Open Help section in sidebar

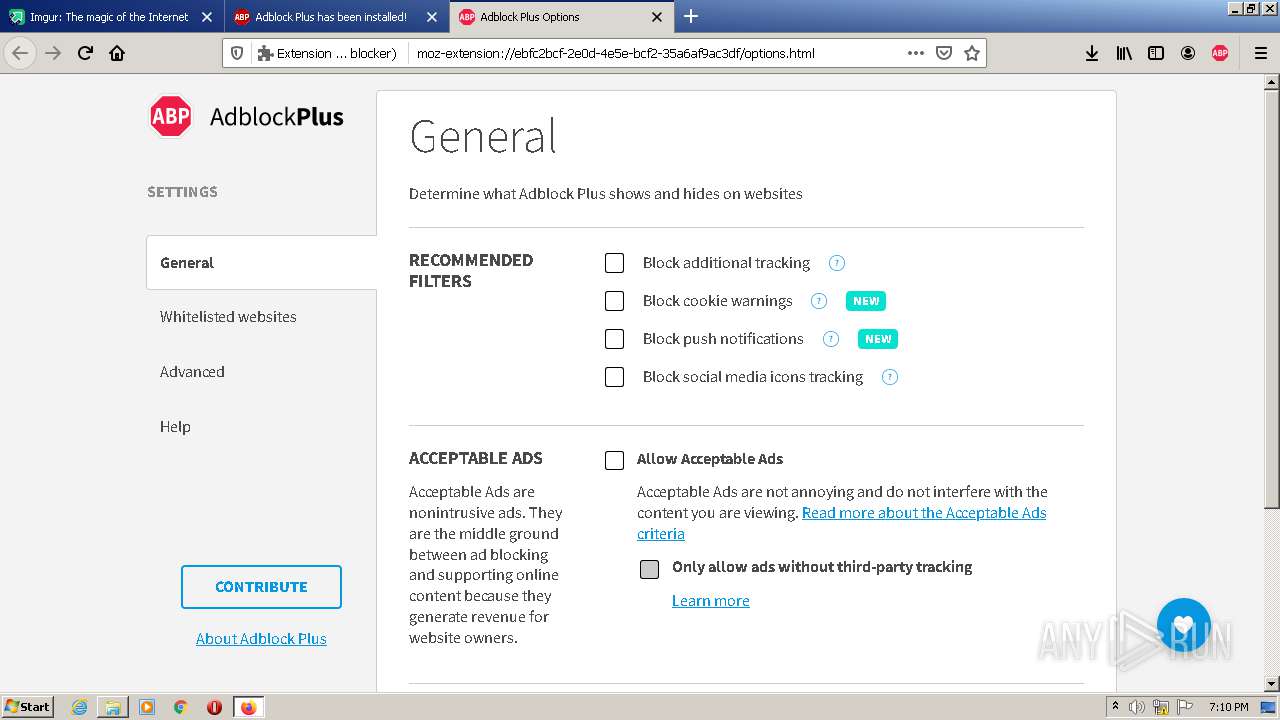[175, 427]
